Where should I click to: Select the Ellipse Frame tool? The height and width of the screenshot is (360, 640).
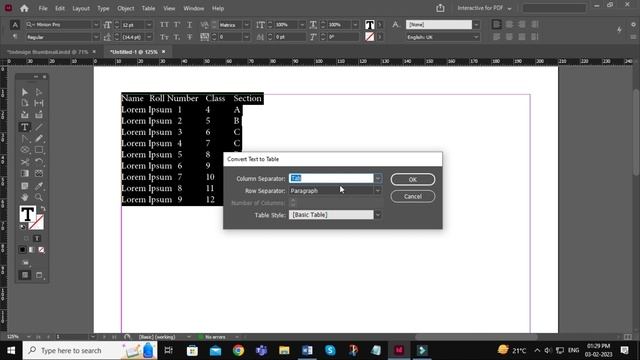click(24, 150)
